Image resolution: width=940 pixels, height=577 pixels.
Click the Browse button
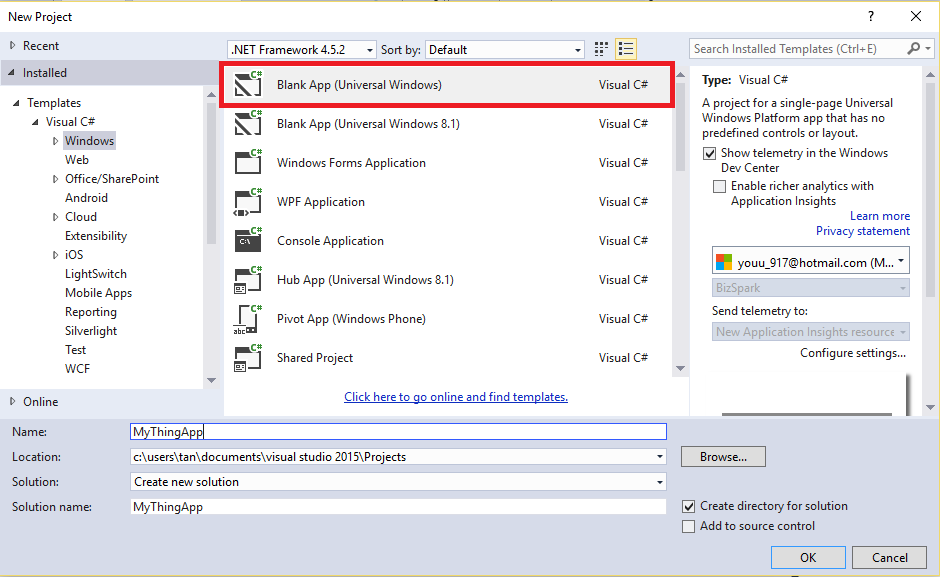click(723, 457)
